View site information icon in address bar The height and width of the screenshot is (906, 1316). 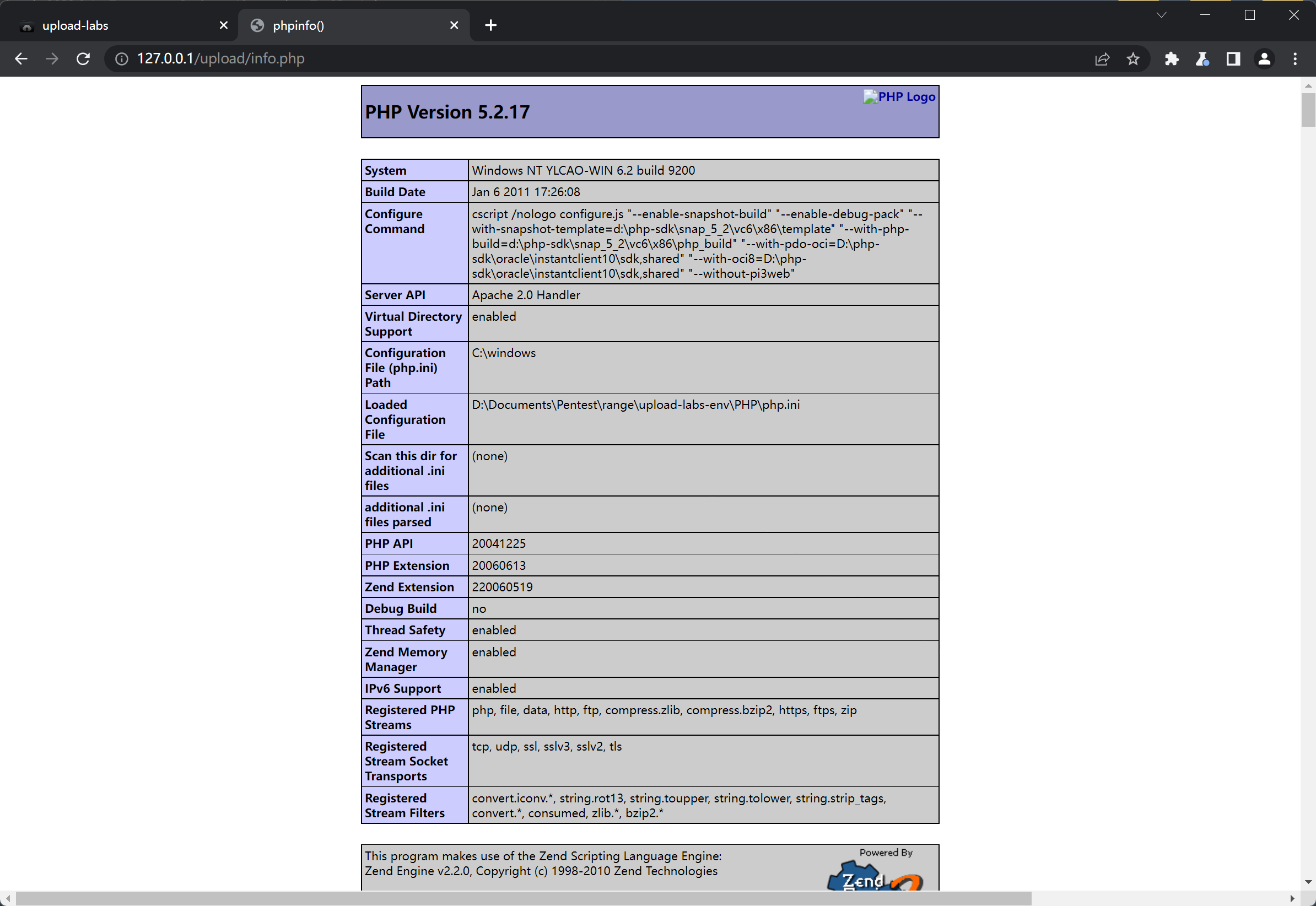point(121,58)
